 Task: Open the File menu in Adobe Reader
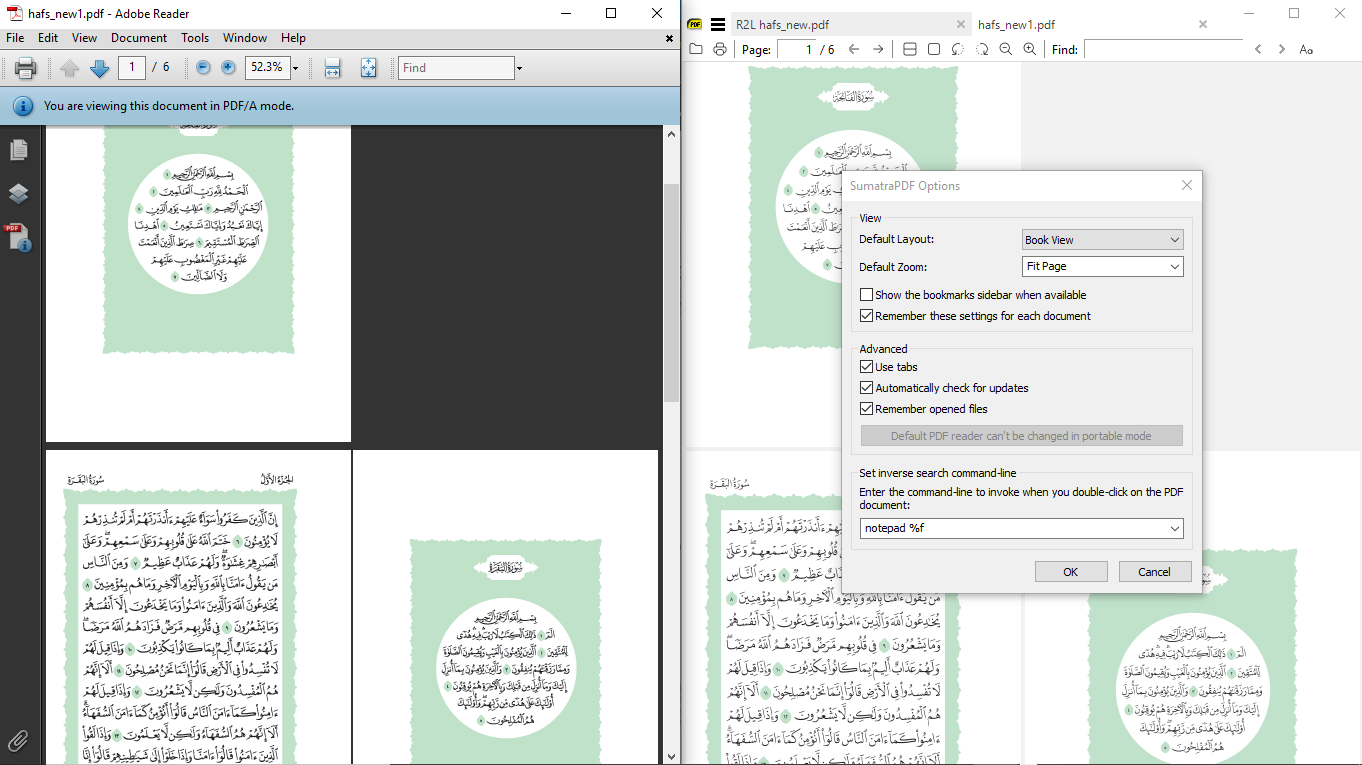15,38
